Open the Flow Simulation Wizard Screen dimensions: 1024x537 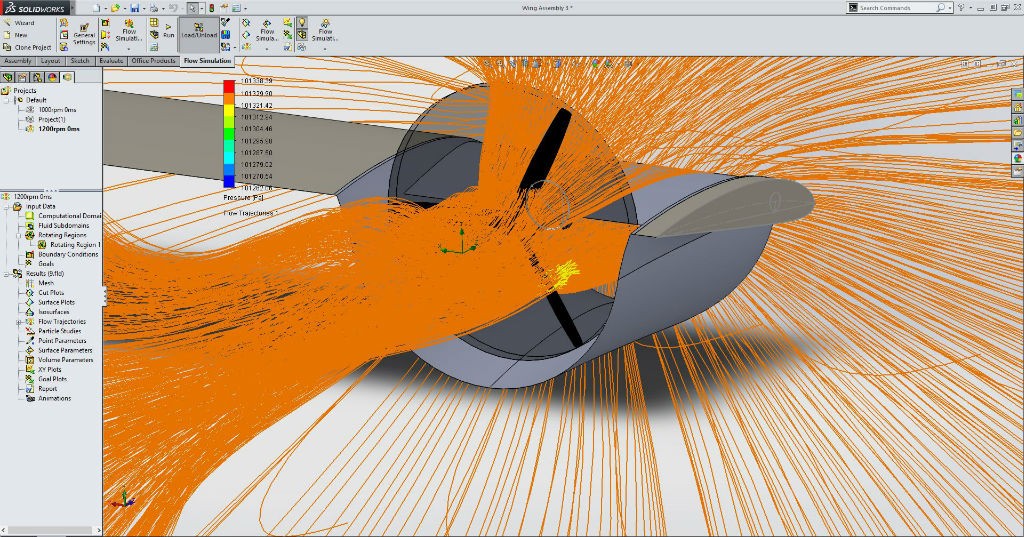click(18, 22)
